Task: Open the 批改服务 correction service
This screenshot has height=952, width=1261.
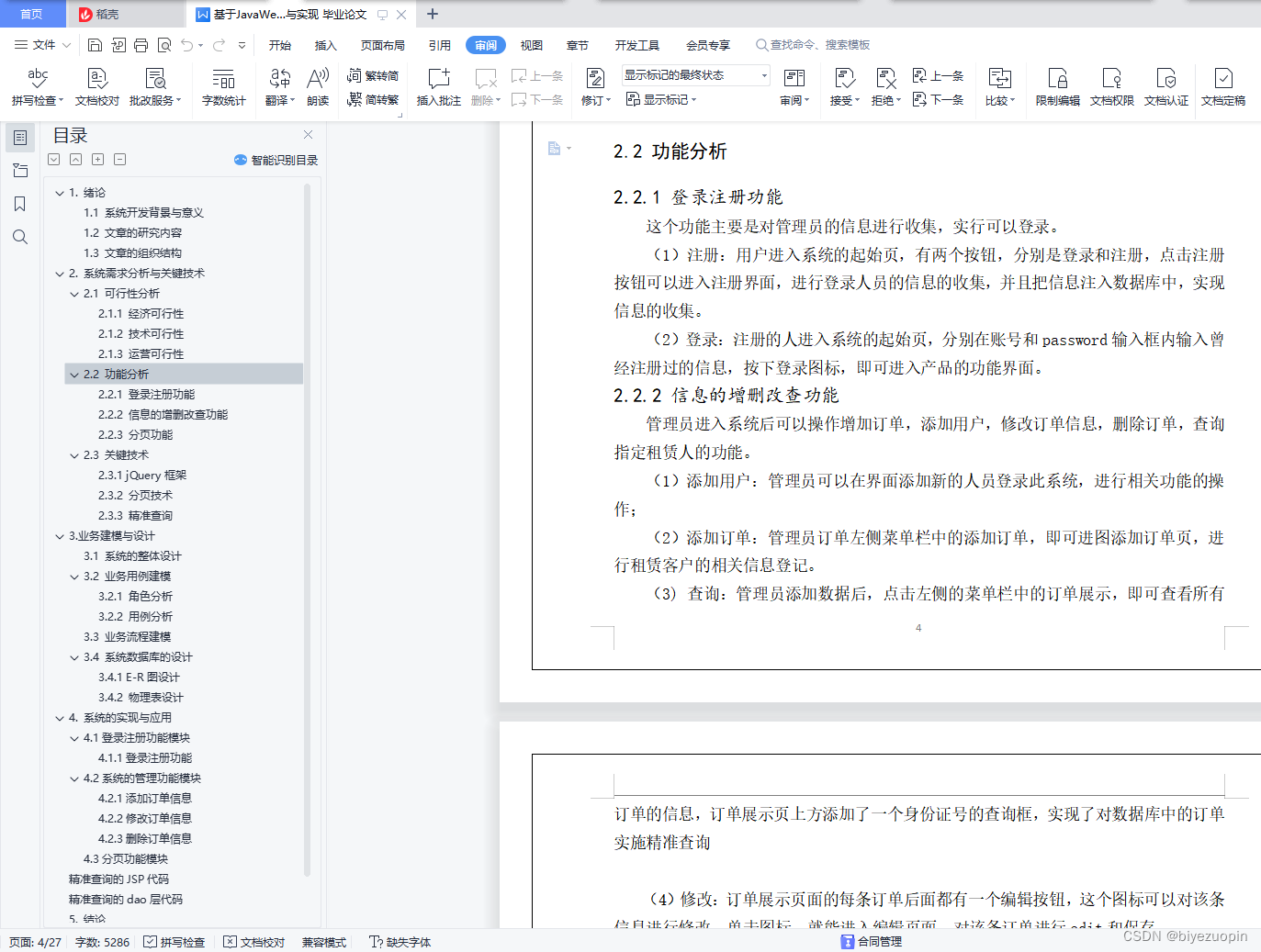Action: (155, 87)
